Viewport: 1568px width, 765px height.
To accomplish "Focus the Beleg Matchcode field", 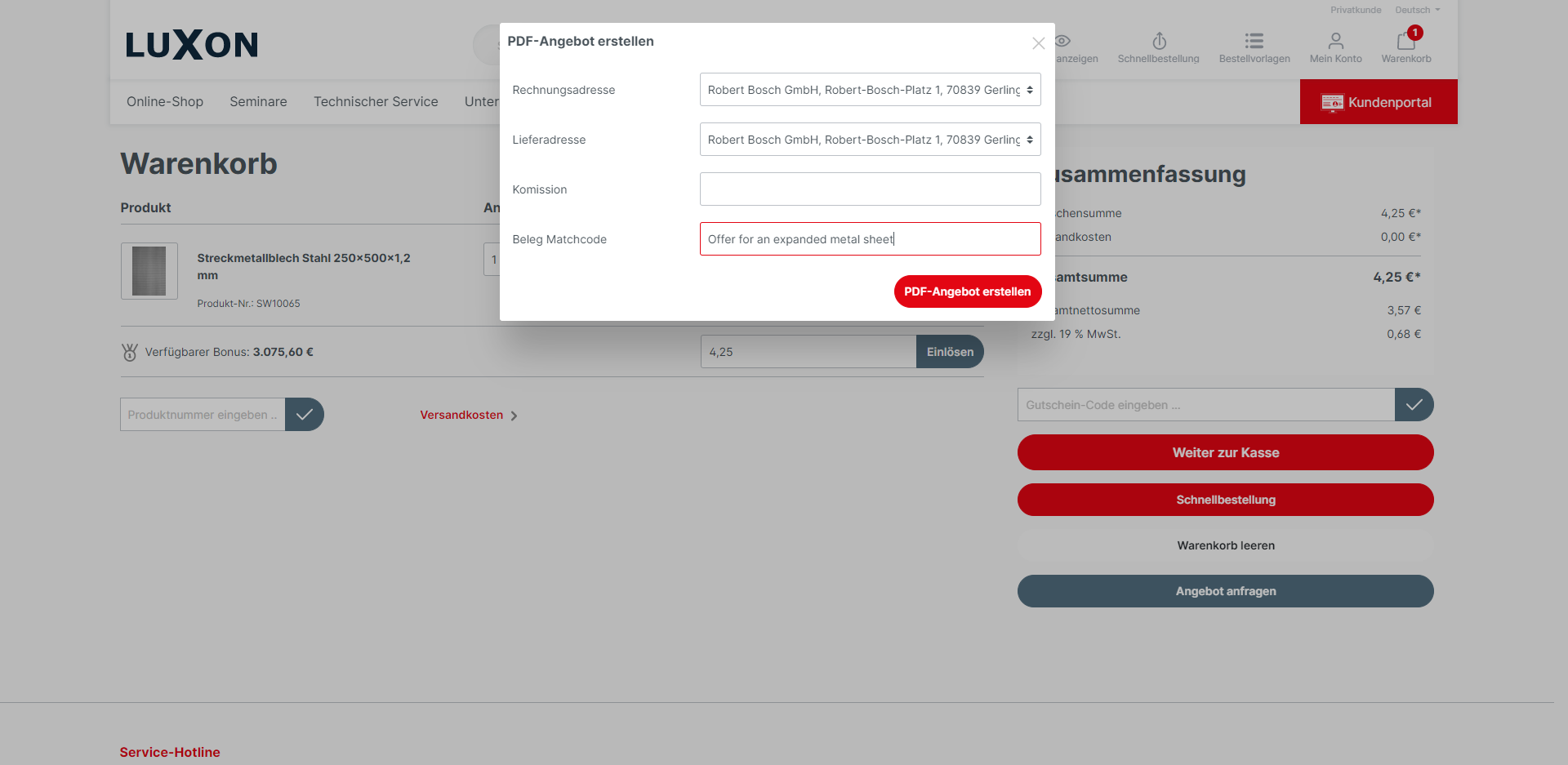I will 870,239.
